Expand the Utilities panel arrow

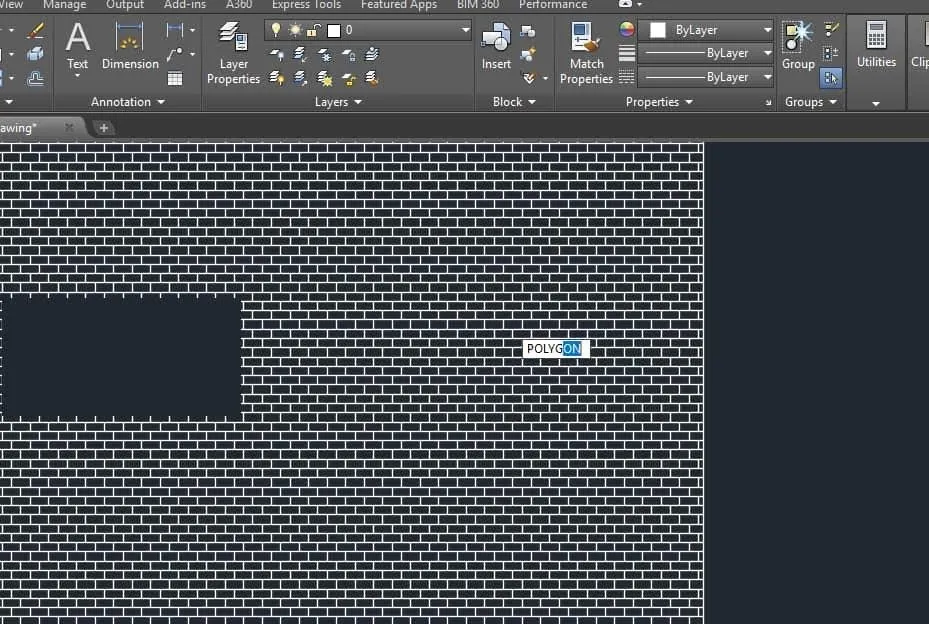click(876, 104)
